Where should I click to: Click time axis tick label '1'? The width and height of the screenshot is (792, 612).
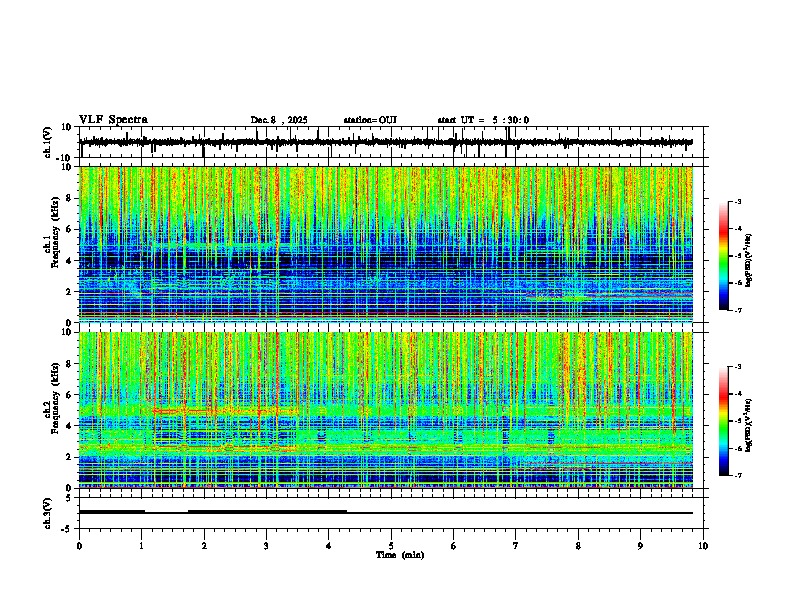coord(141,546)
